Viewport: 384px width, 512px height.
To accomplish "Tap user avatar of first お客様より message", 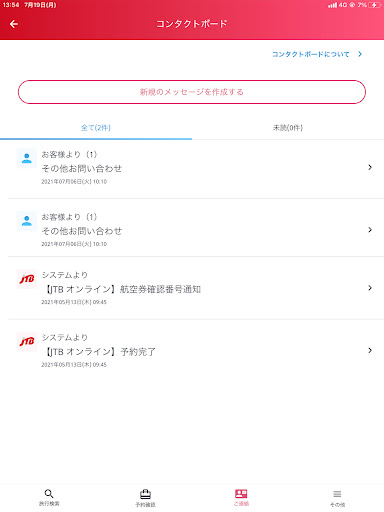I will tap(27, 158).
